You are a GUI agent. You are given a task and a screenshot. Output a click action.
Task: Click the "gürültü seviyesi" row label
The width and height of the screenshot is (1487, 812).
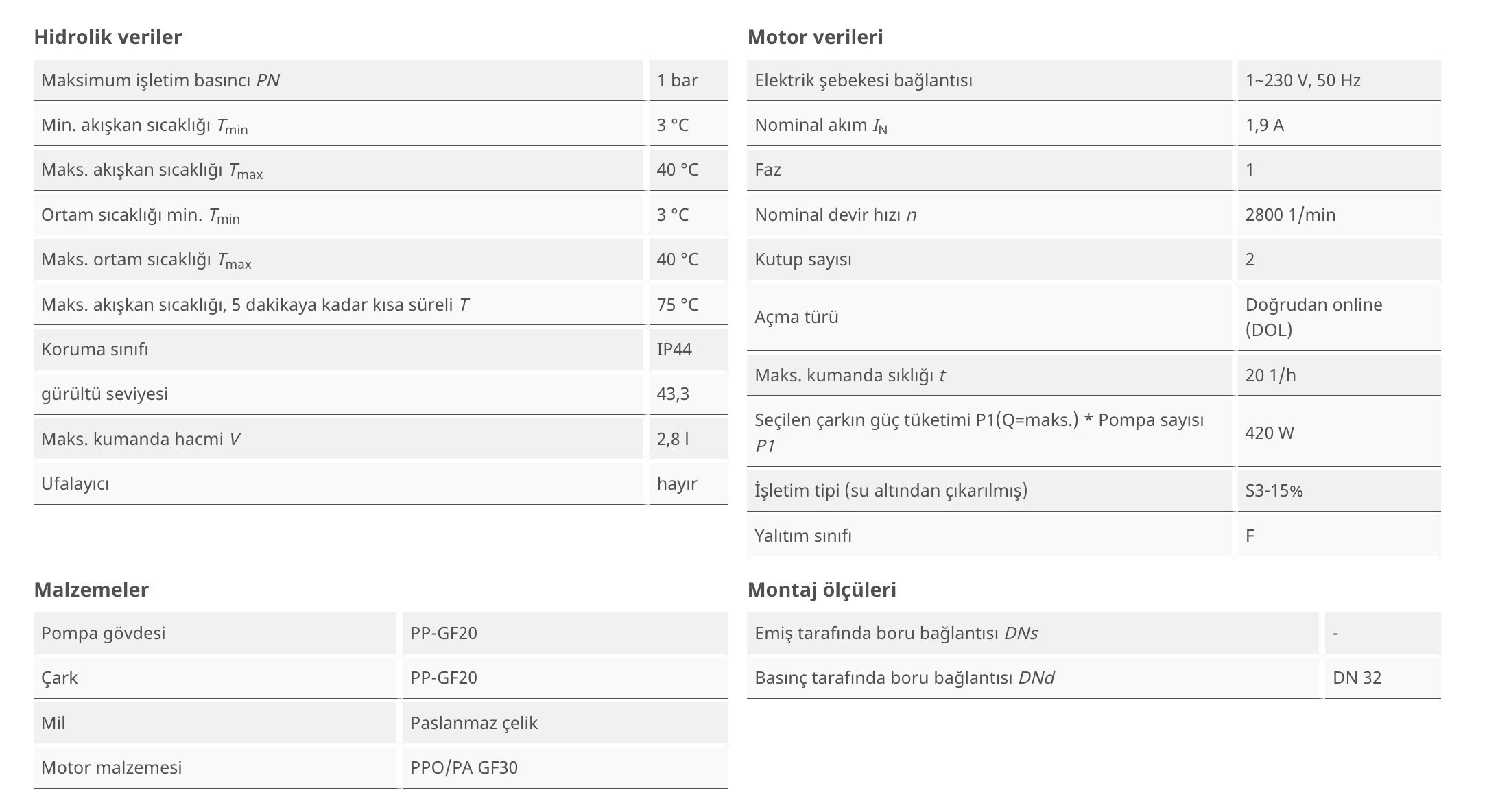(x=104, y=394)
